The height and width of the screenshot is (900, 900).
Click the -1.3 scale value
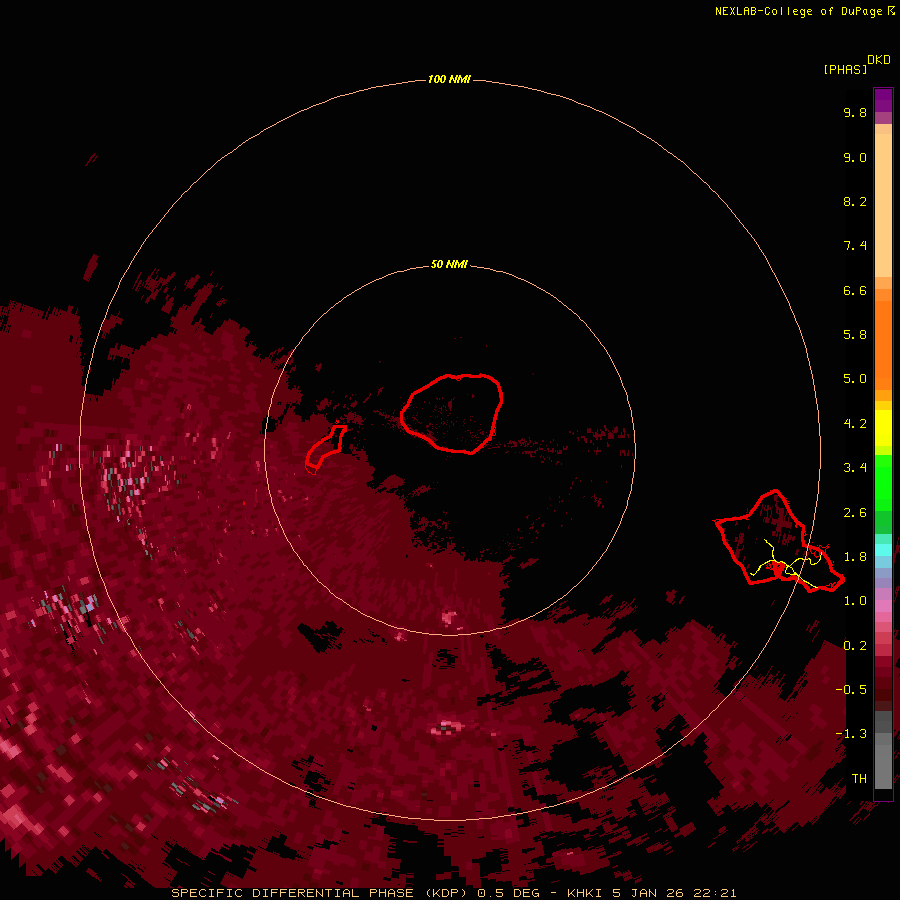tap(851, 734)
